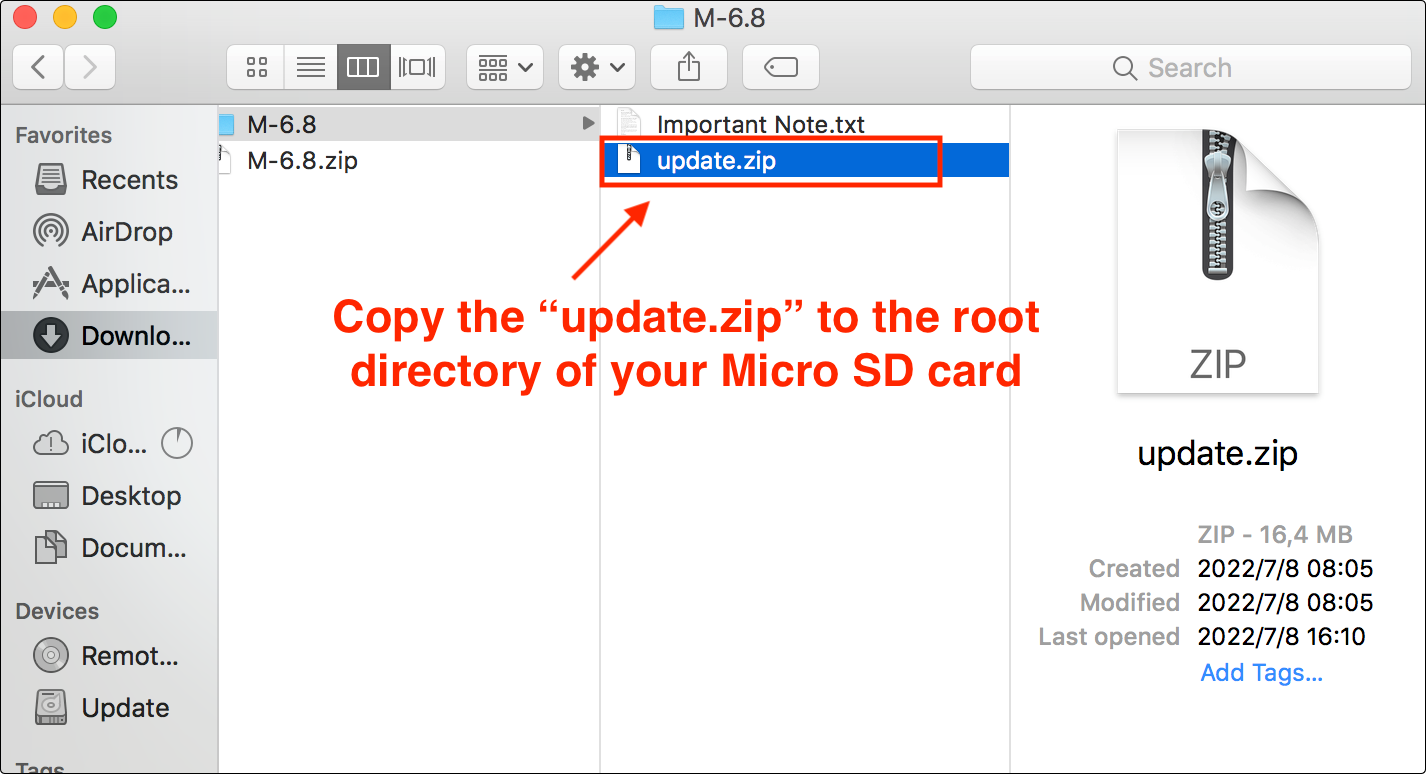This screenshot has height=774, width=1426.
Task: Click the iCloud section header
Action: coord(49,399)
